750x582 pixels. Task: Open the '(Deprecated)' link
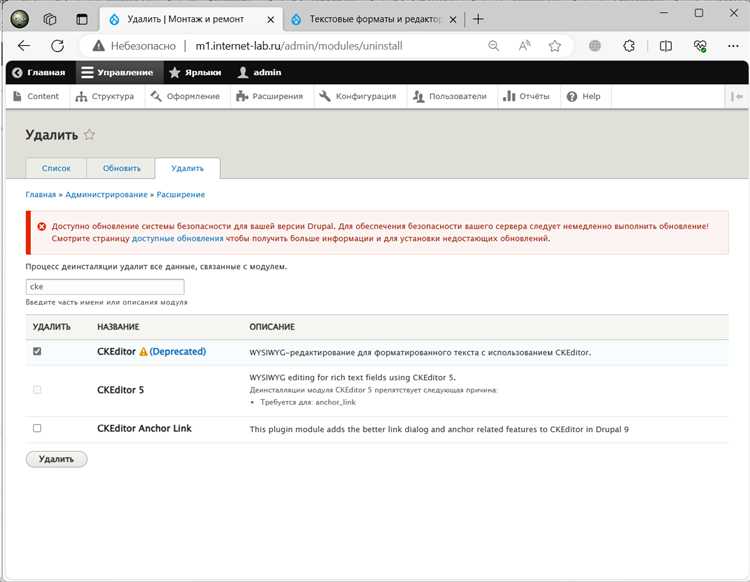177,351
